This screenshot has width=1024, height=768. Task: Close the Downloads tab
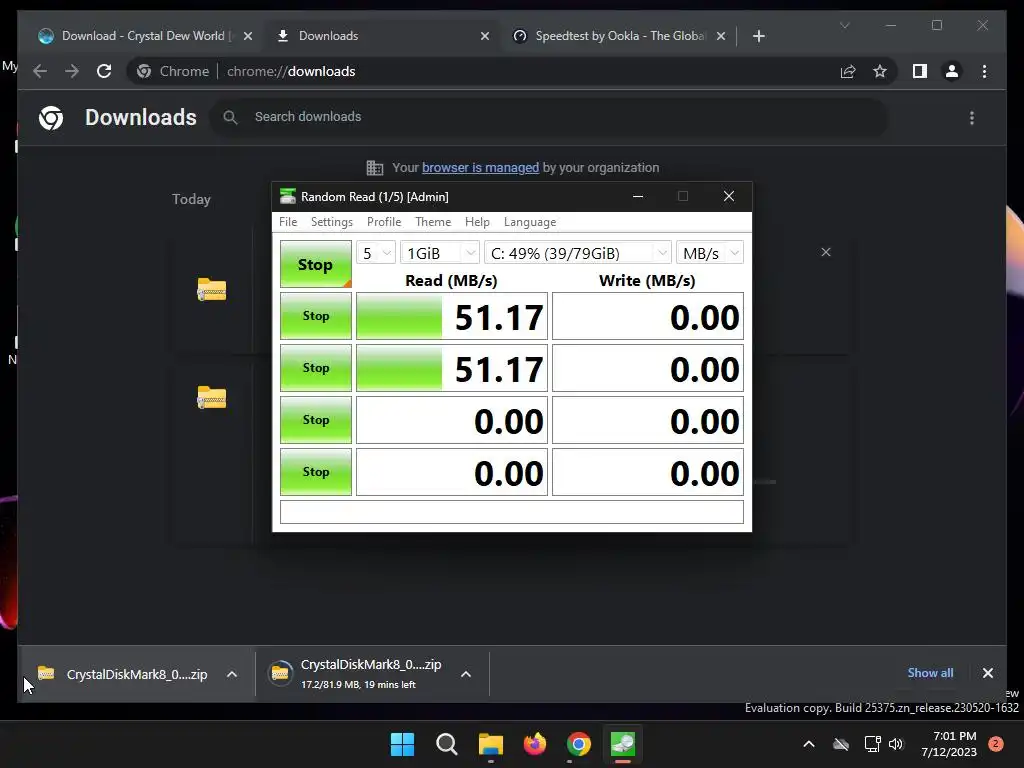(x=485, y=36)
